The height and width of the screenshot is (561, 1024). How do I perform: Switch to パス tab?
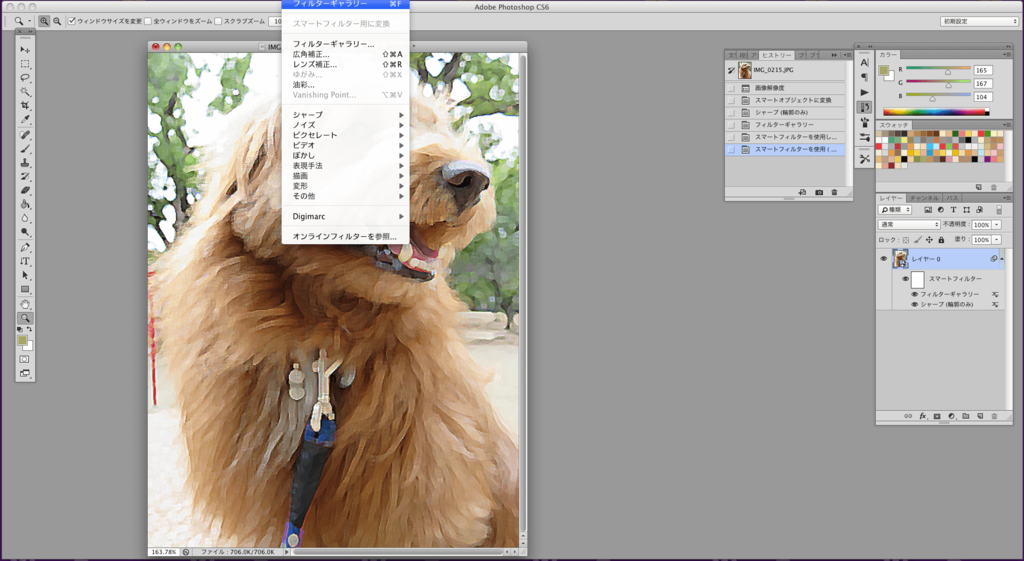point(953,198)
